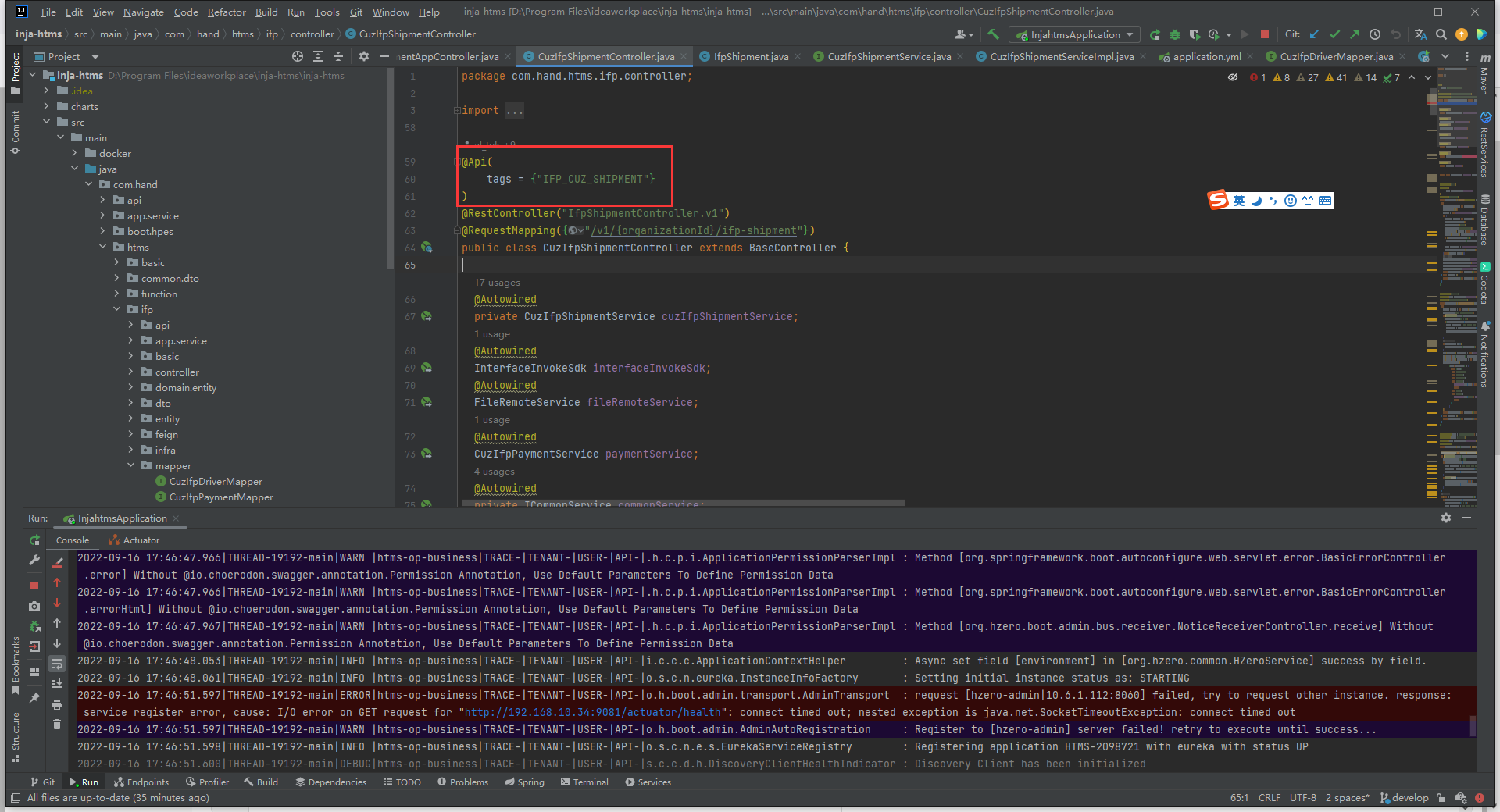Toggle the Database tool window
The height and width of the screenshot is (812, 1500).
[x=1484, y=221]
